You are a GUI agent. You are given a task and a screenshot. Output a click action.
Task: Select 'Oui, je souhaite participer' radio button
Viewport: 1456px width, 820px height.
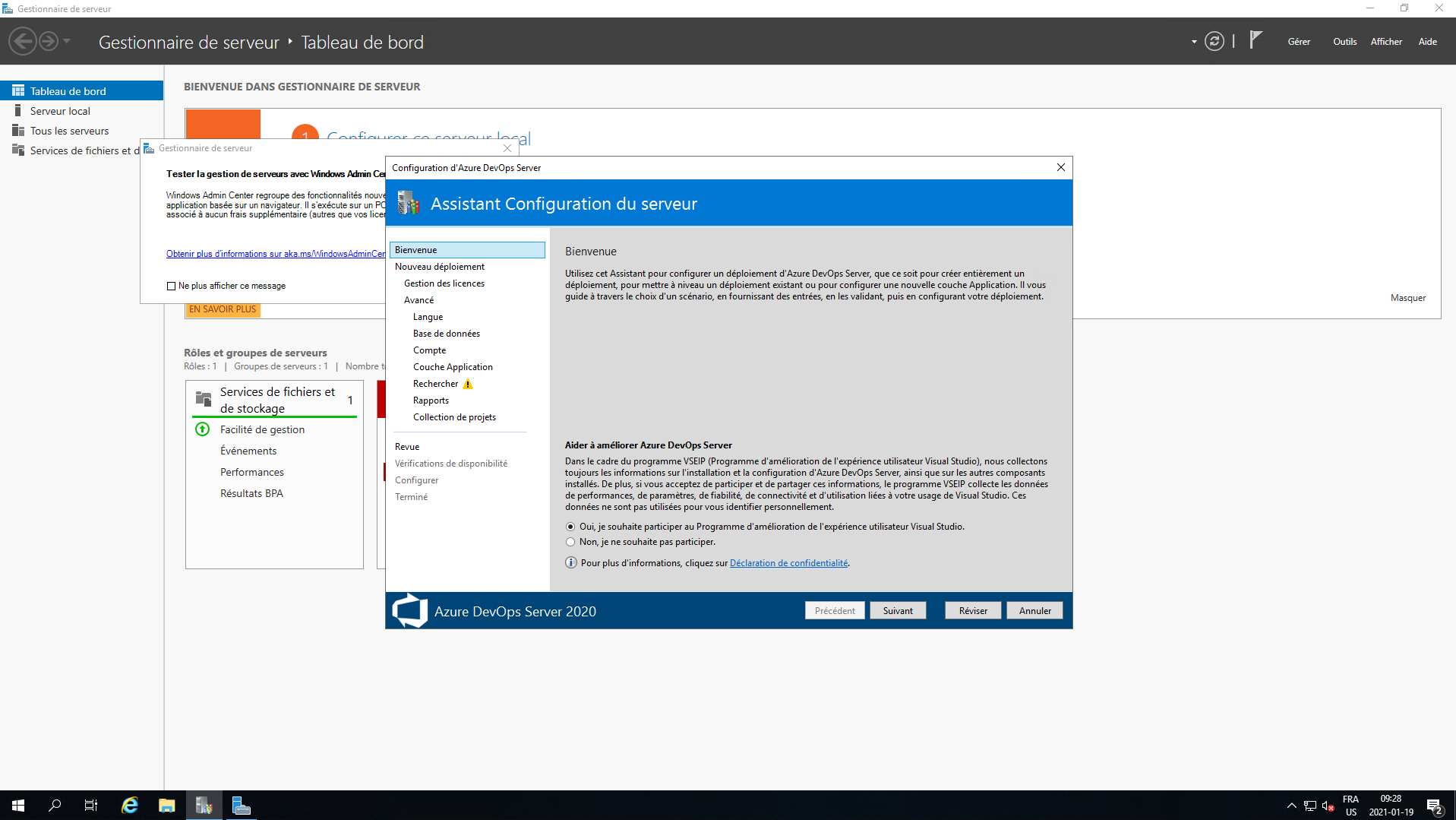coord(570,527)
